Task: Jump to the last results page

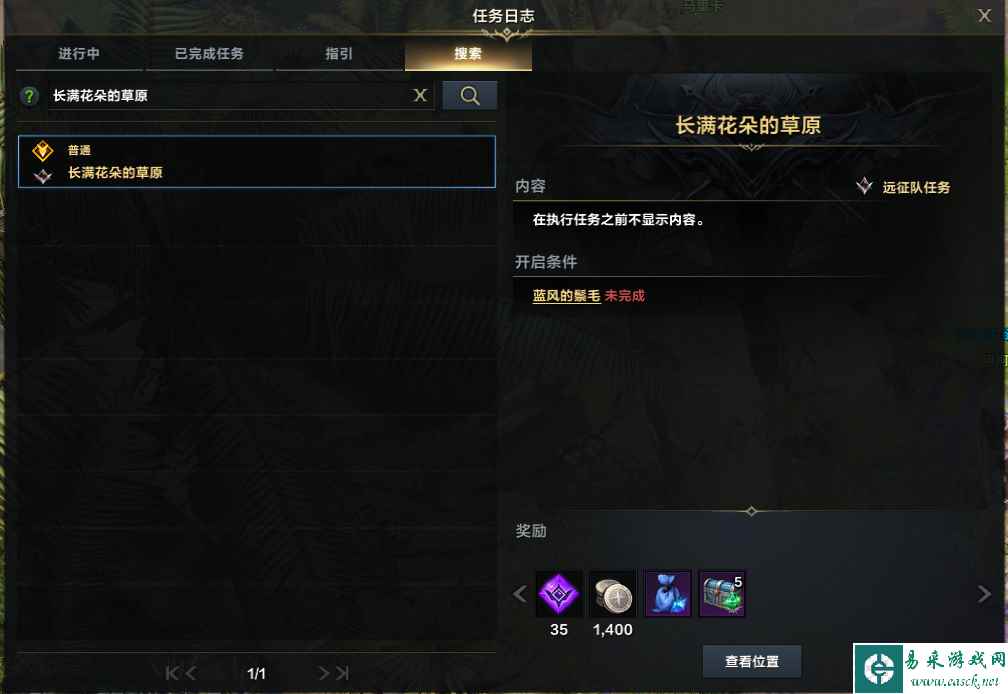Action: click(x=343, y=673)
